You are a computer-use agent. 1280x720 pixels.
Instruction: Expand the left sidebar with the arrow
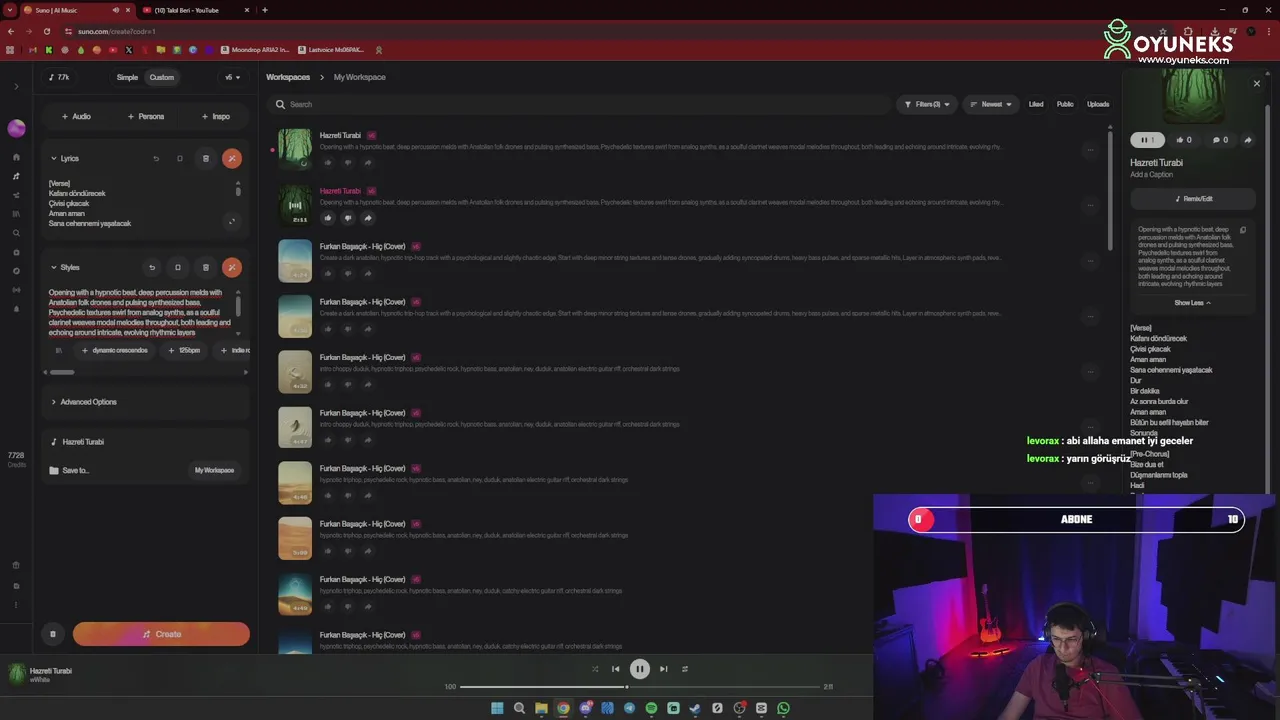click(x=16, y=87)
